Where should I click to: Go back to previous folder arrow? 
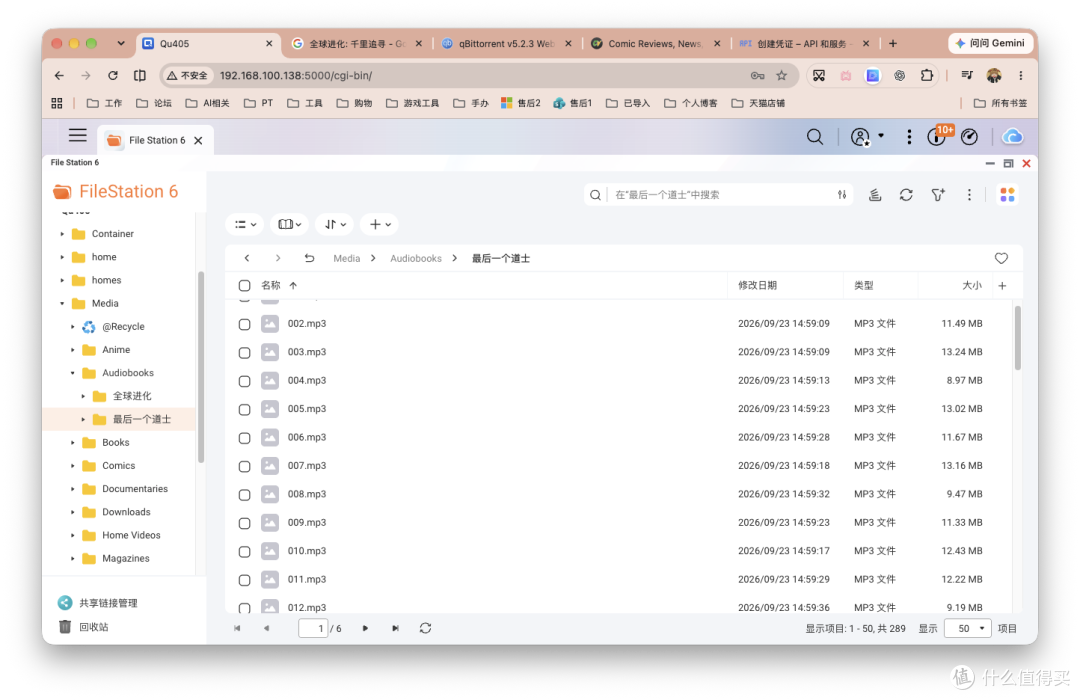click(x=247, y=258)
